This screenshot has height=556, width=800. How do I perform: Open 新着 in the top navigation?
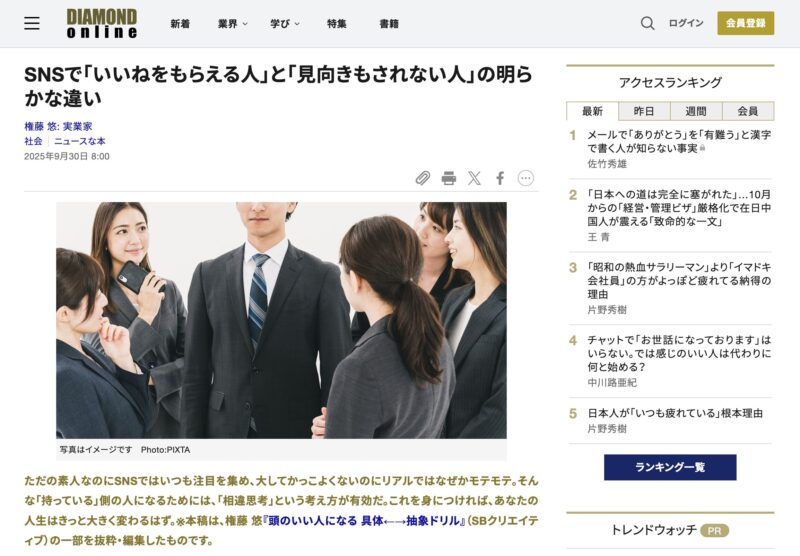pos(180,23)
